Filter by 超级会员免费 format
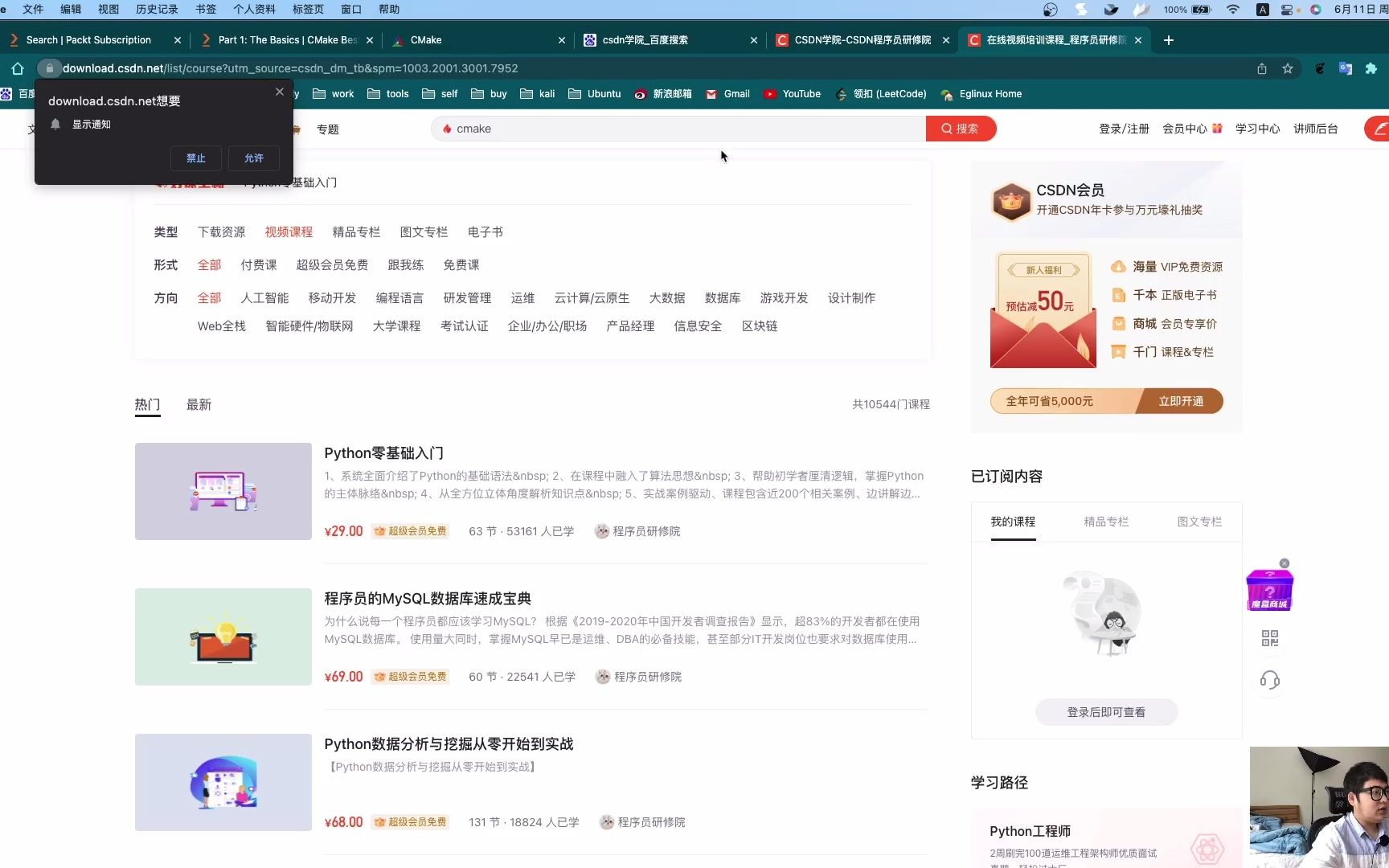Viewport: 1389px width, 868px height. click(332, 265)
